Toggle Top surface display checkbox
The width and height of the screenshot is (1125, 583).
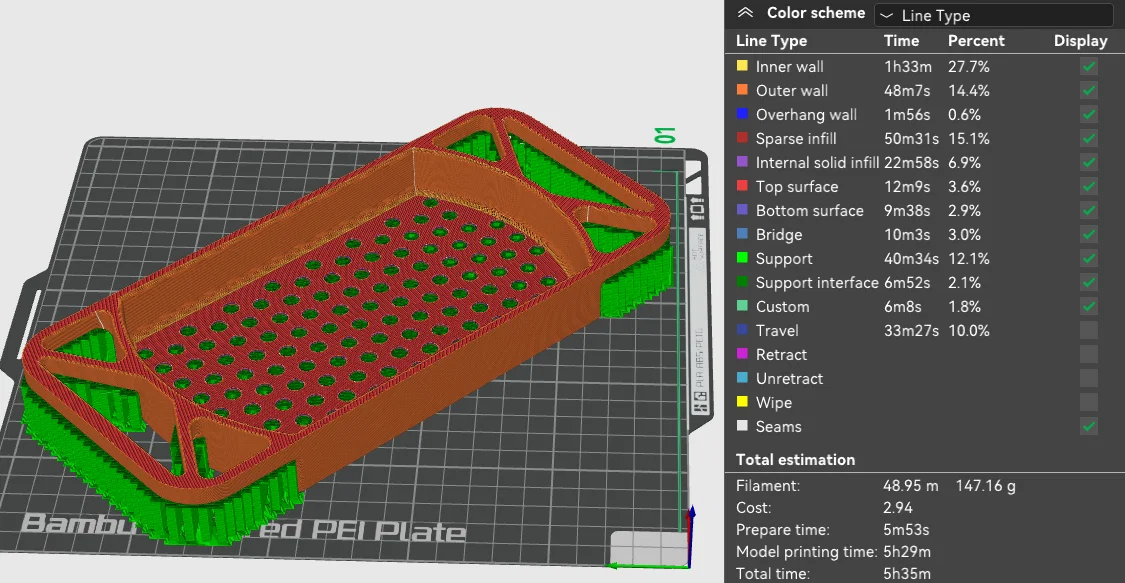1088,186
